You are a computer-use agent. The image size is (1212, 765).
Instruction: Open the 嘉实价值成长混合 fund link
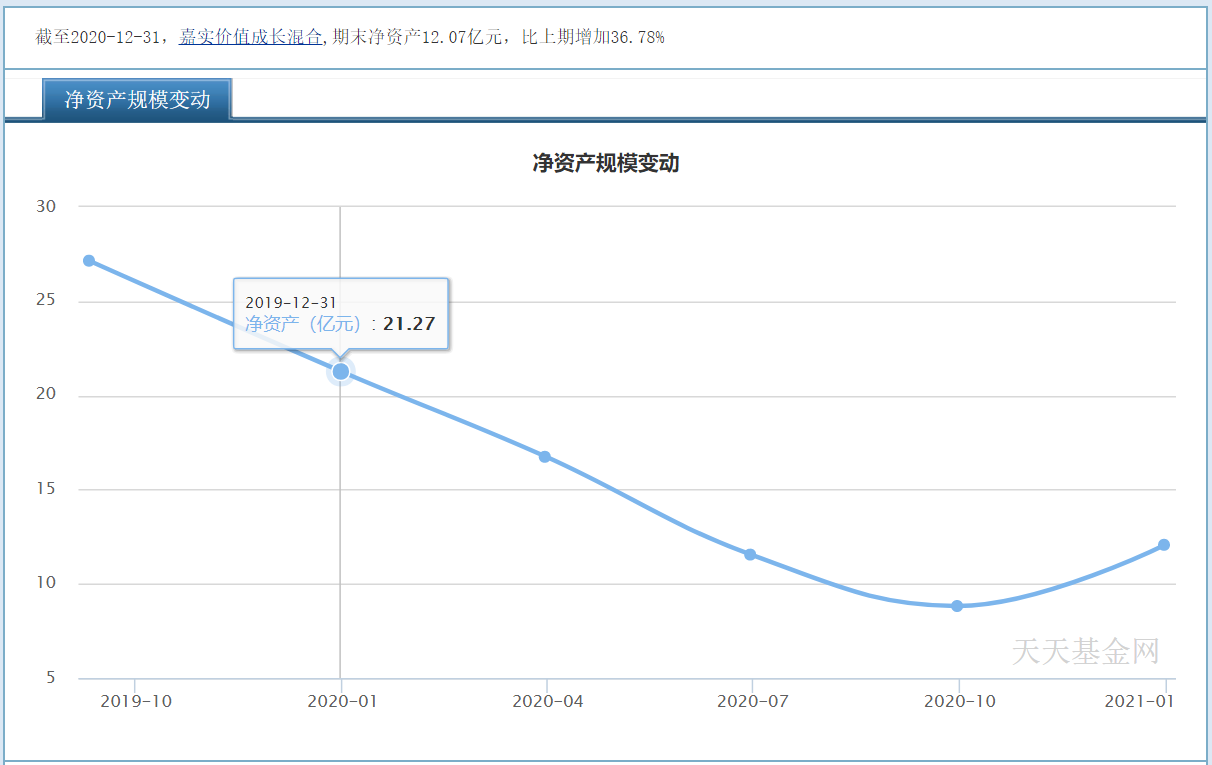click(x=251, y=37)
